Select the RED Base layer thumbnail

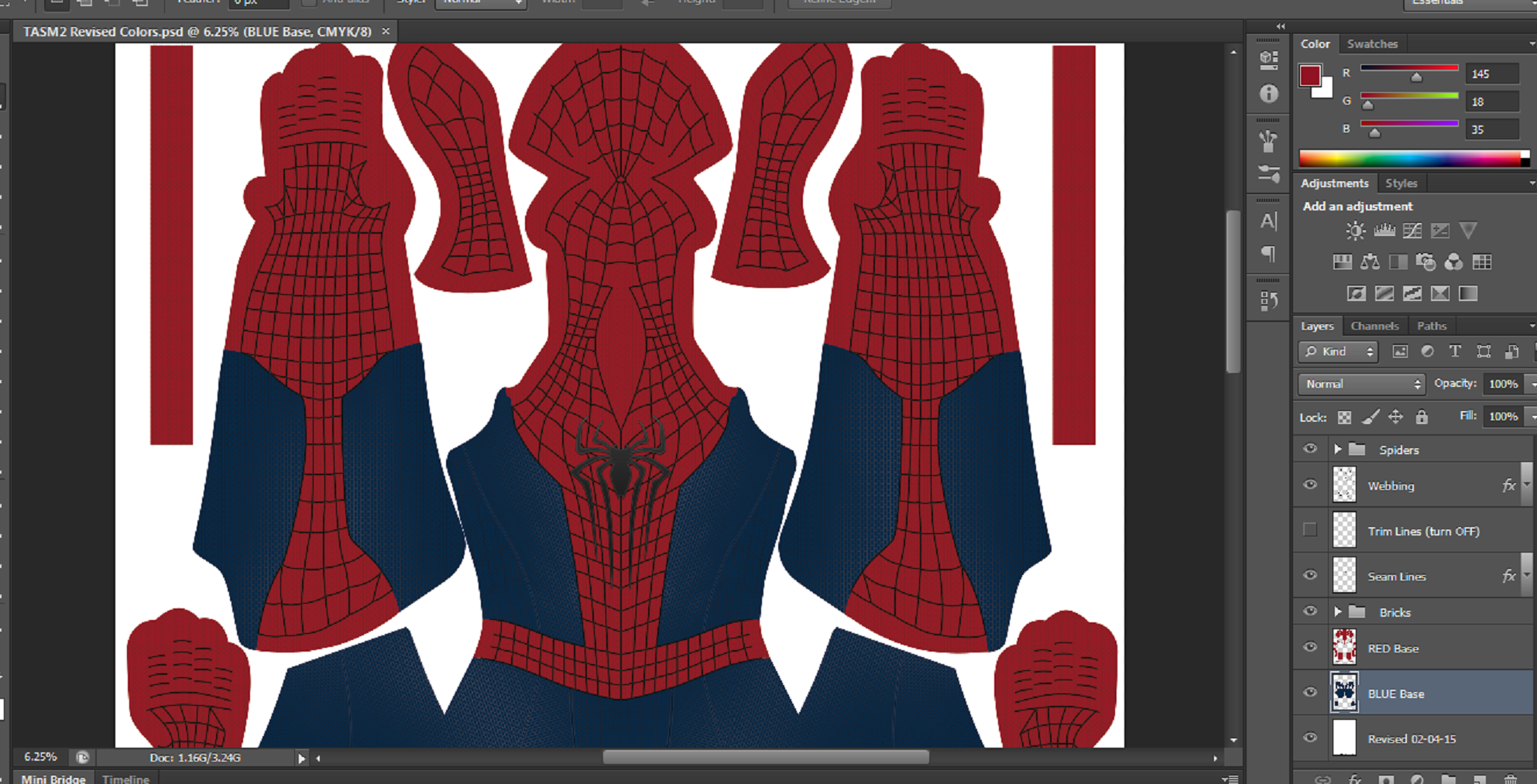1344,648
